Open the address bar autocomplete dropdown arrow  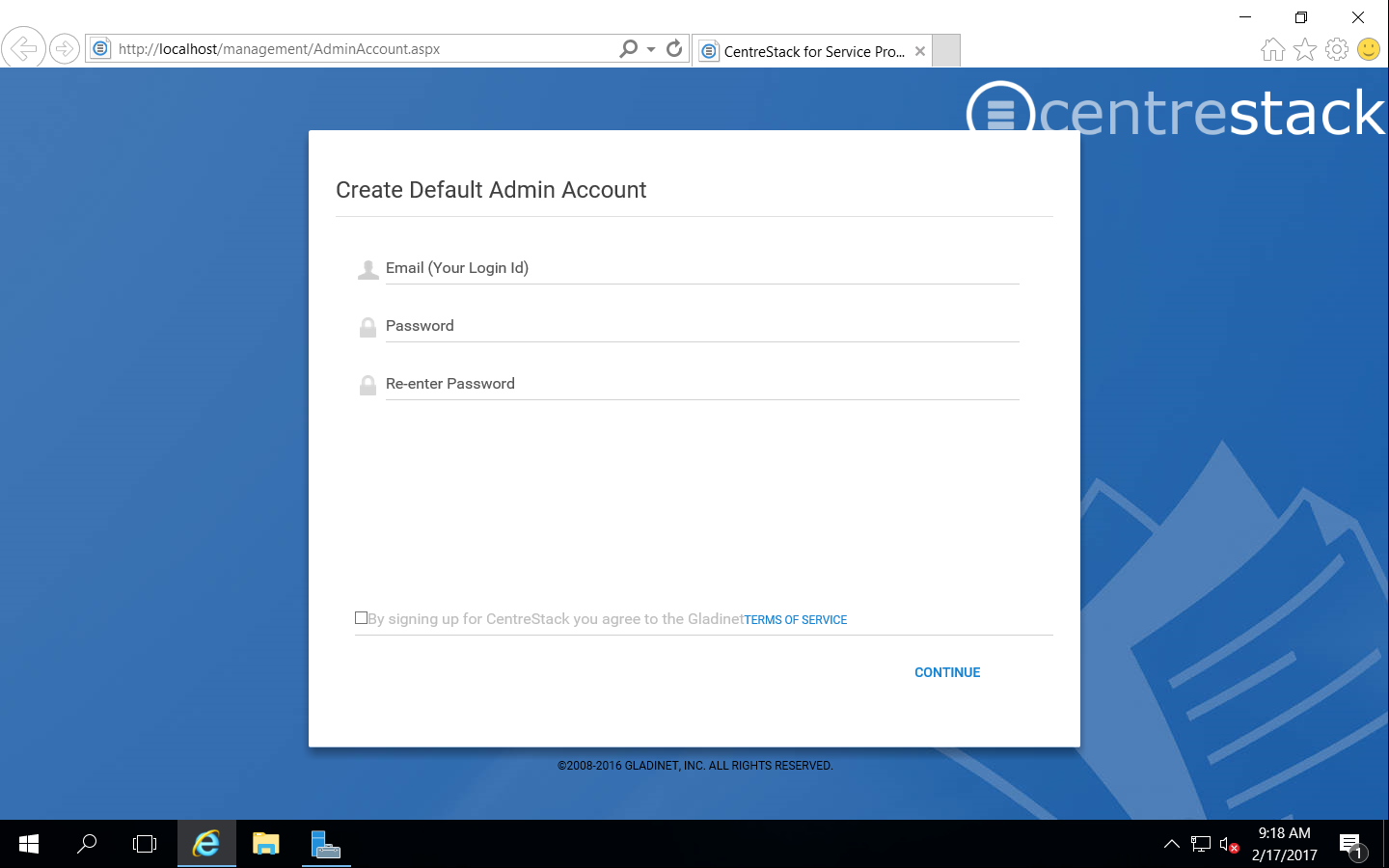point(651,49)
